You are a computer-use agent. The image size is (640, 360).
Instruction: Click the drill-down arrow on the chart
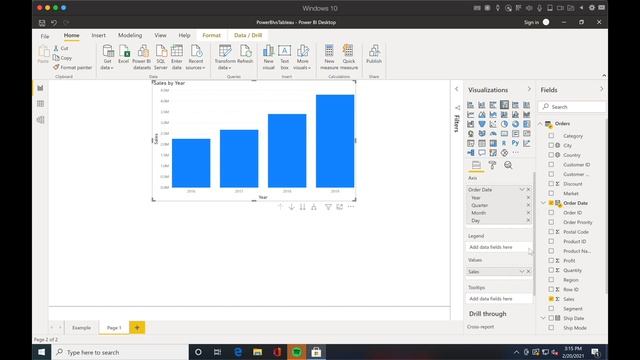coord(291,207)
